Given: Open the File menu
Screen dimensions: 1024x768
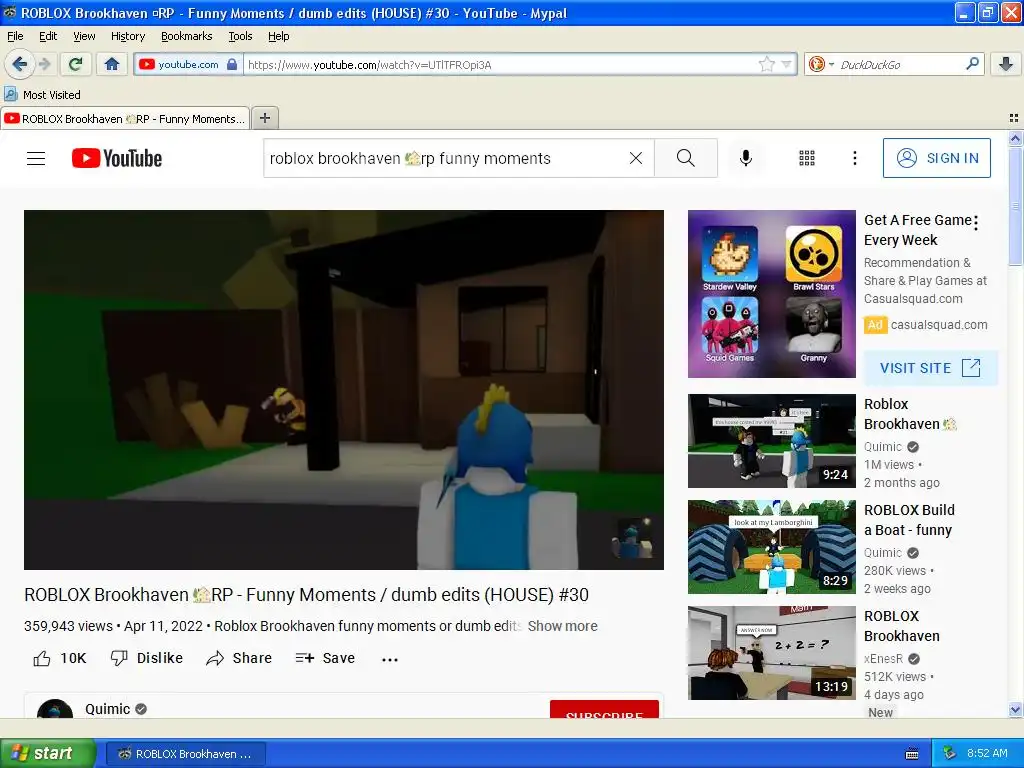Looking at the screenshot, I should coord(15,37).
